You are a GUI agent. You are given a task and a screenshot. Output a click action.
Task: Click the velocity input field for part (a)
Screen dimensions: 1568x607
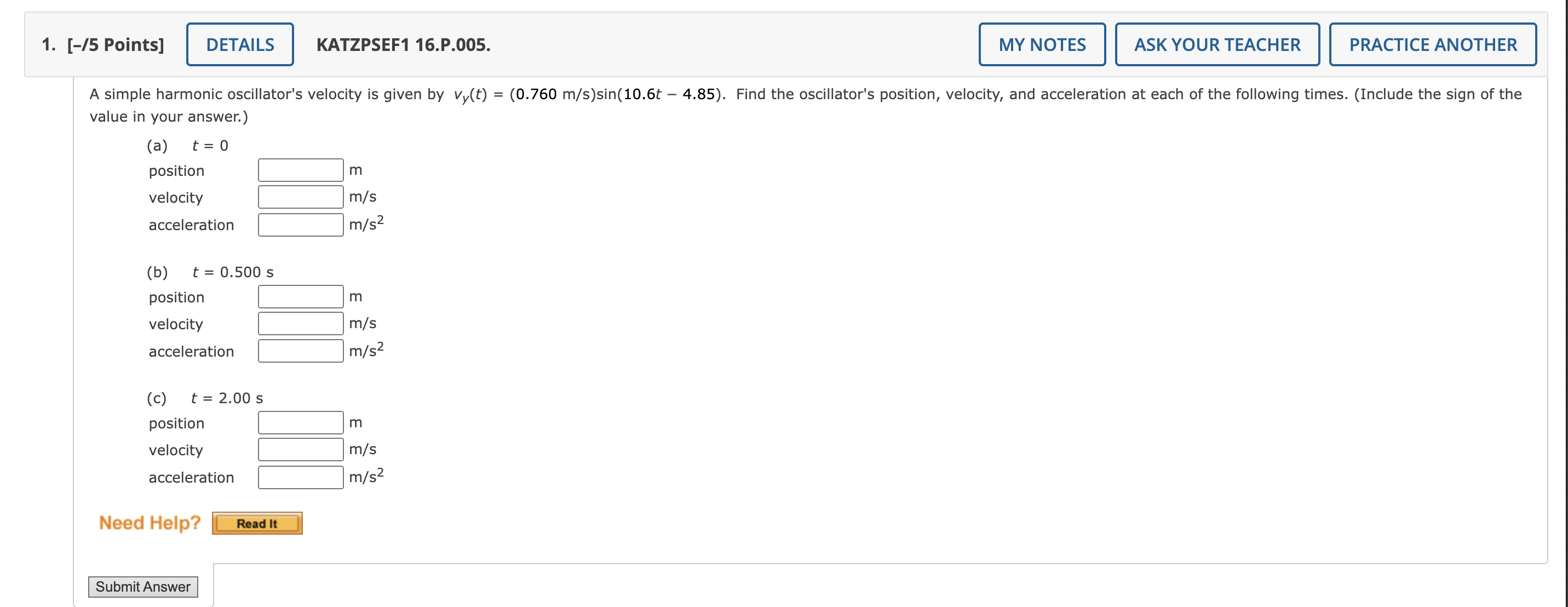click(301, 196)
